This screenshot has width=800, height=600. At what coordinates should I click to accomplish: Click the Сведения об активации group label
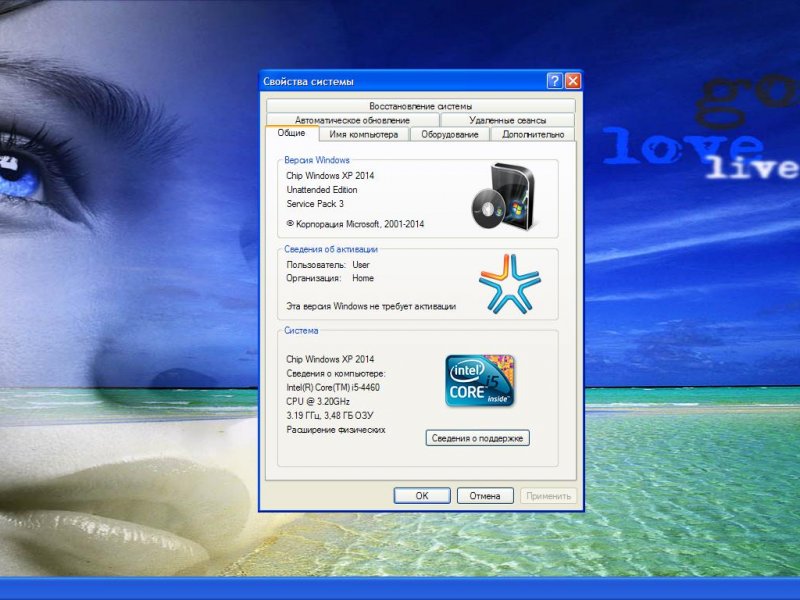click(331, 249)
